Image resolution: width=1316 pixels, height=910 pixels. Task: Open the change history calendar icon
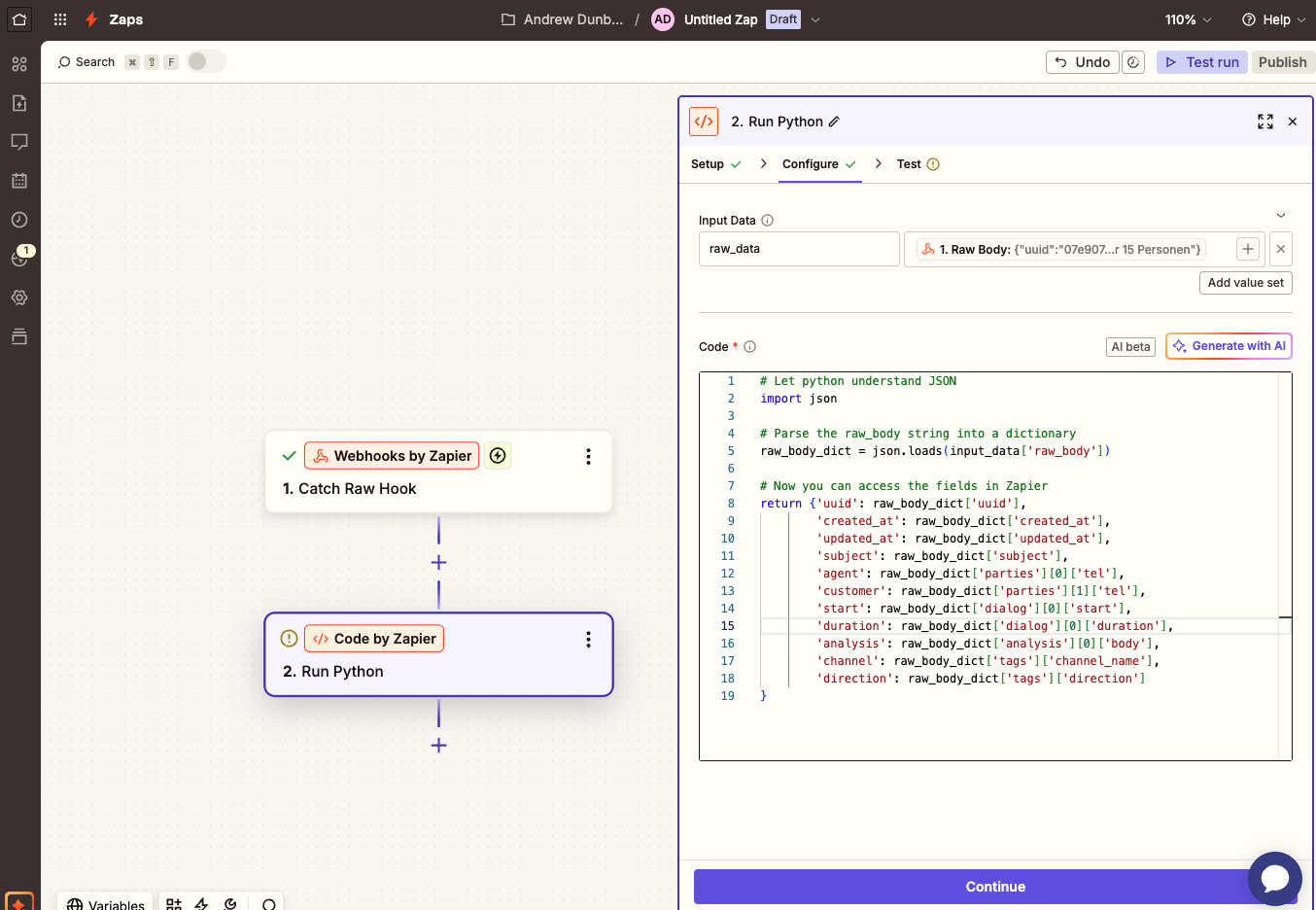tap(19, 181)
